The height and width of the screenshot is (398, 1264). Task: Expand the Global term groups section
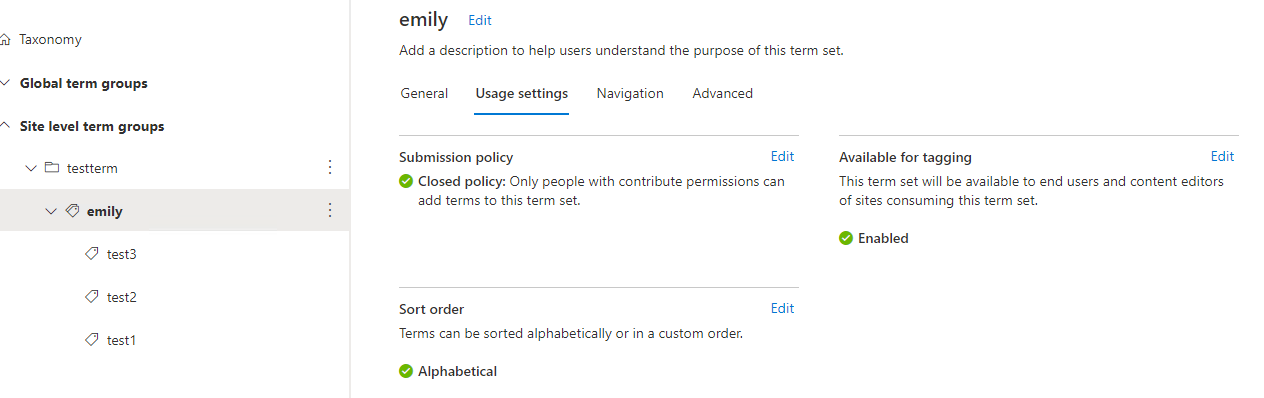5,83
